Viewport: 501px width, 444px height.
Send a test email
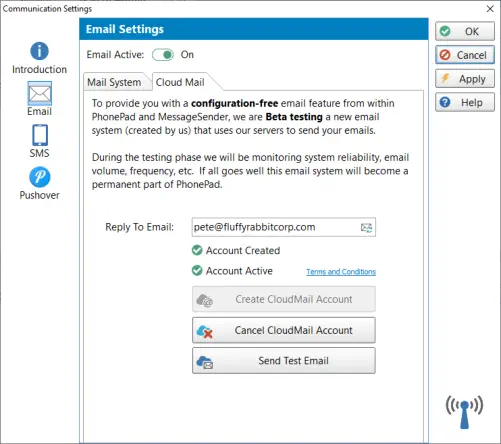coord(284,361)
